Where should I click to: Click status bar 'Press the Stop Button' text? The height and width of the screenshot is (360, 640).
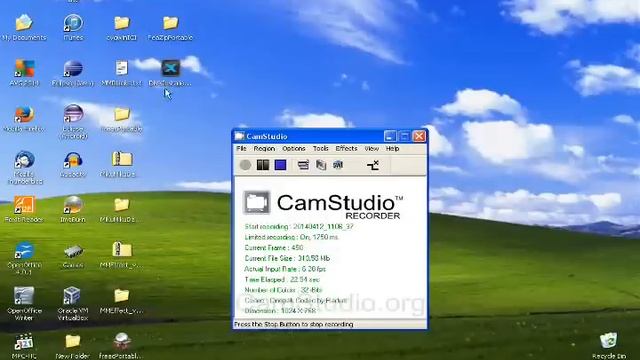(x=293, y=324)
